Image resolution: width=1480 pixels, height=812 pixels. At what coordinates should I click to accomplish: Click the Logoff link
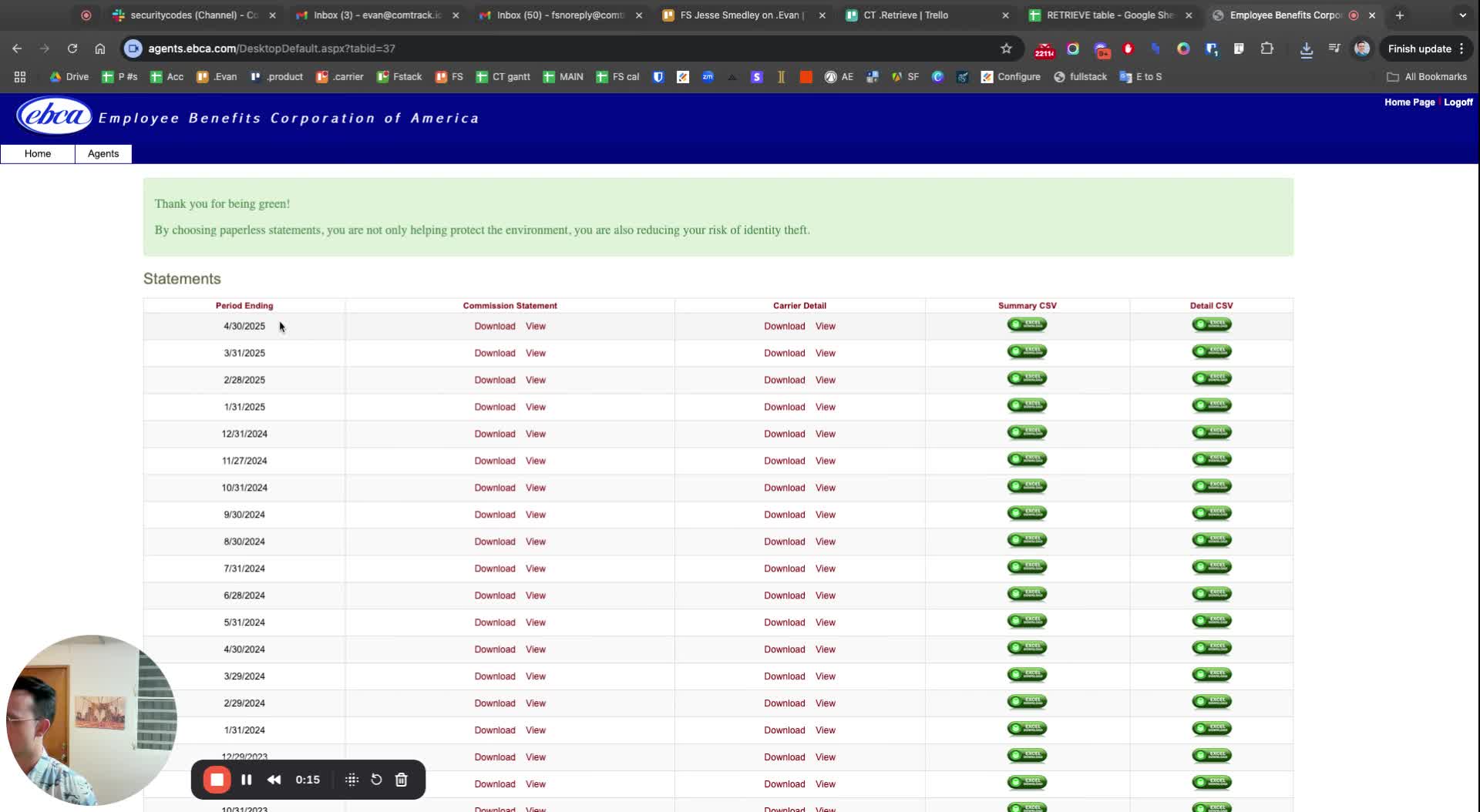click(x=1458, y=102)
